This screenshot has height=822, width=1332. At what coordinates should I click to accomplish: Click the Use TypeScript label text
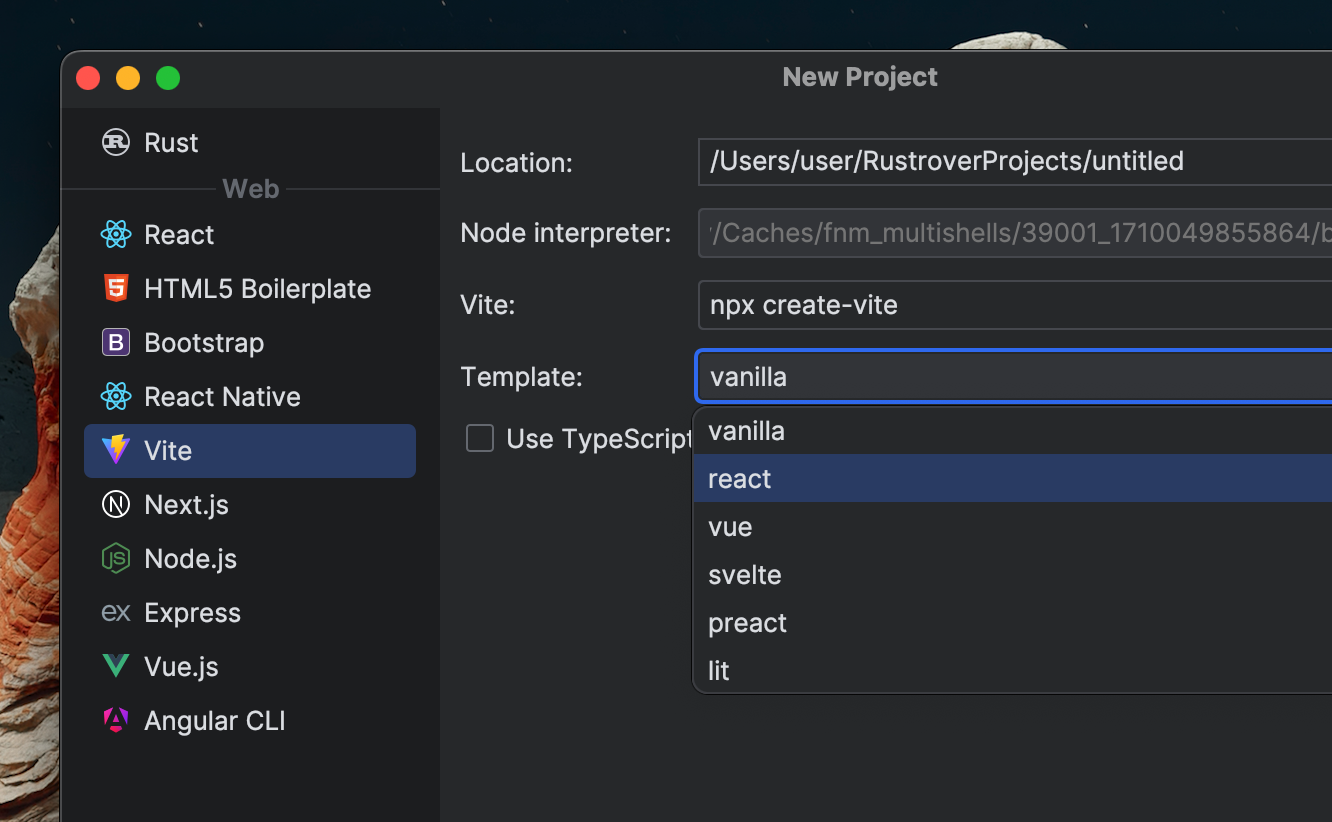pyautogui.click(x=600, y=439)
